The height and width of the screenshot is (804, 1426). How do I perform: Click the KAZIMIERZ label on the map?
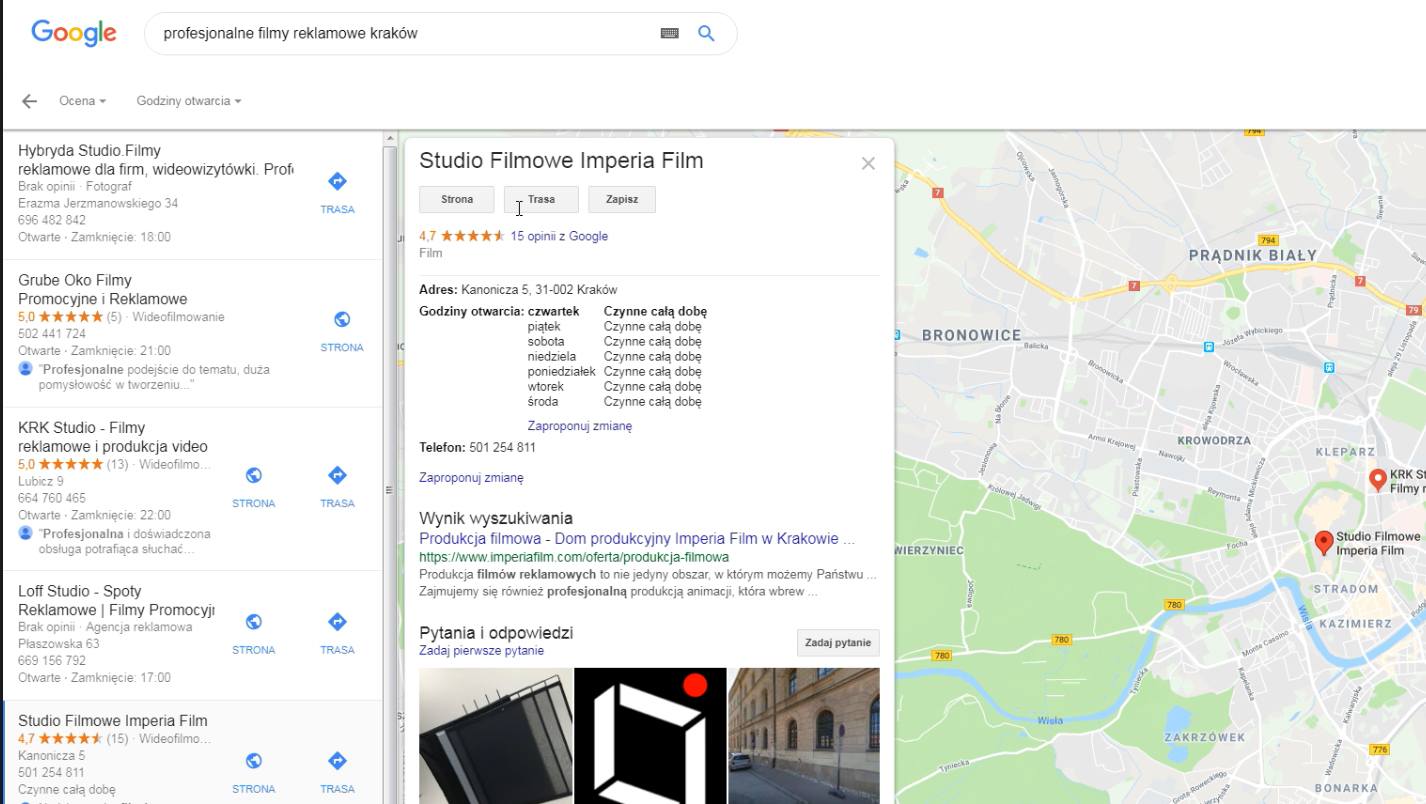coord(1355,623)
